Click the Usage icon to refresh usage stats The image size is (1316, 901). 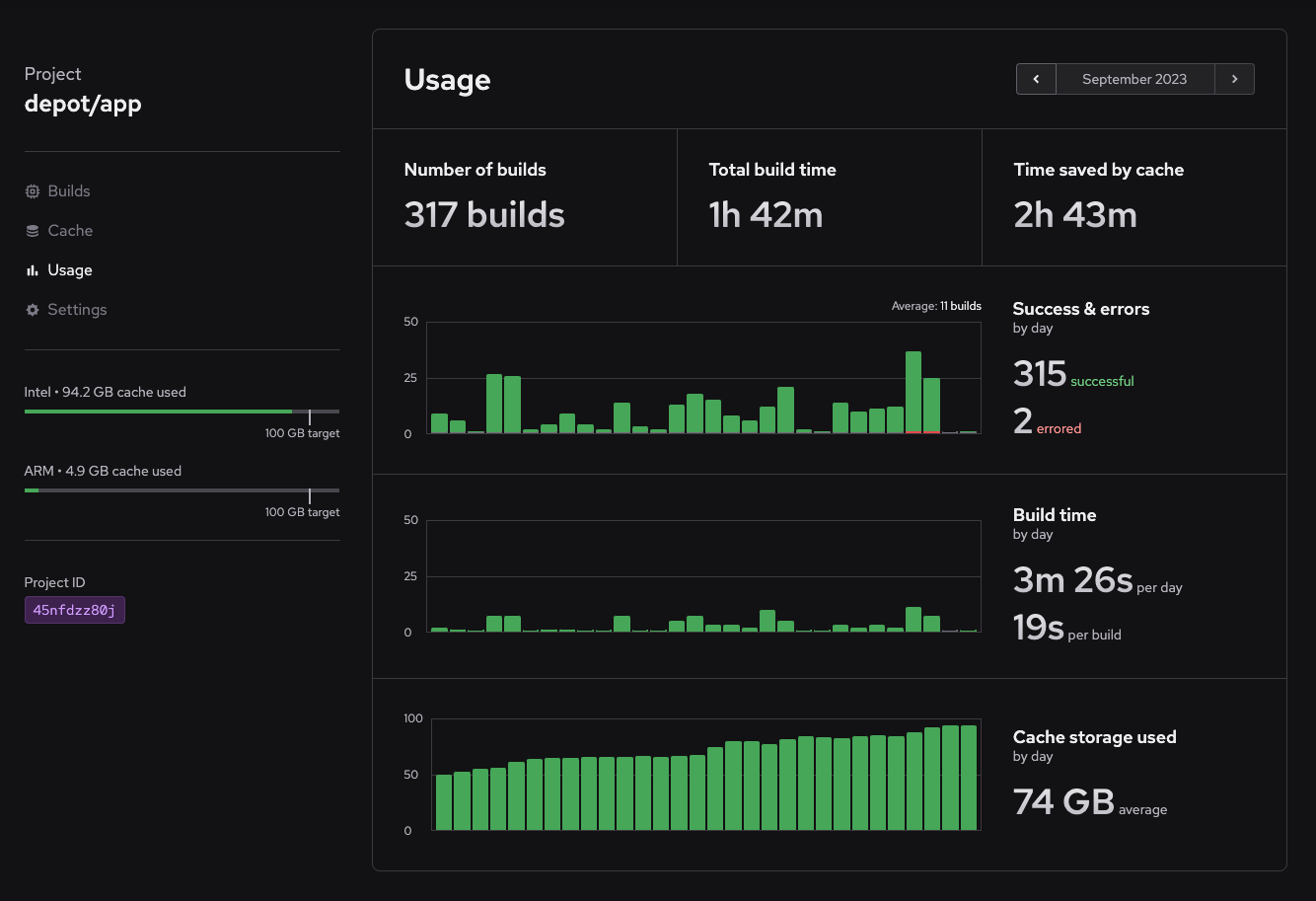(31, 269)
